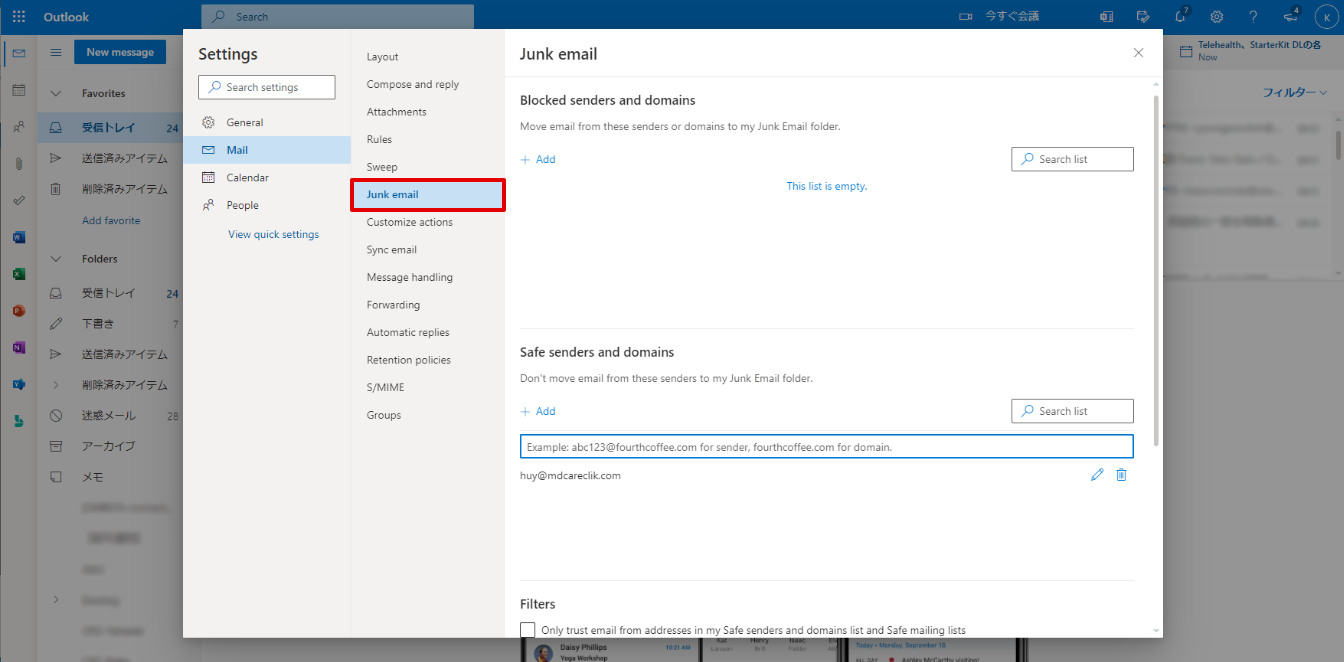Open the app launcher waffle icon

18,17
